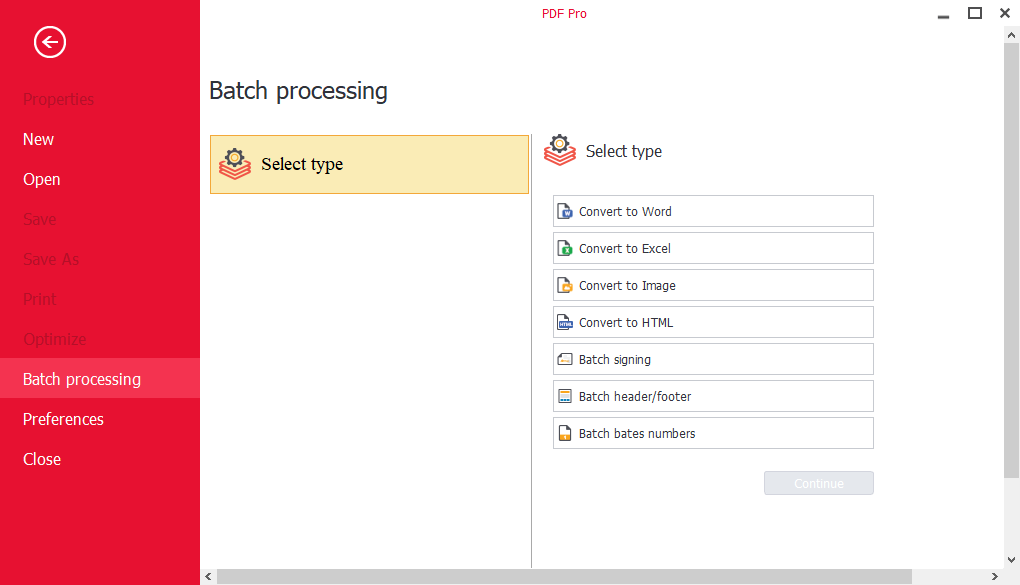Click the Excel document icon
Viewport: 1020px width, 585px height.
[565, 249]
